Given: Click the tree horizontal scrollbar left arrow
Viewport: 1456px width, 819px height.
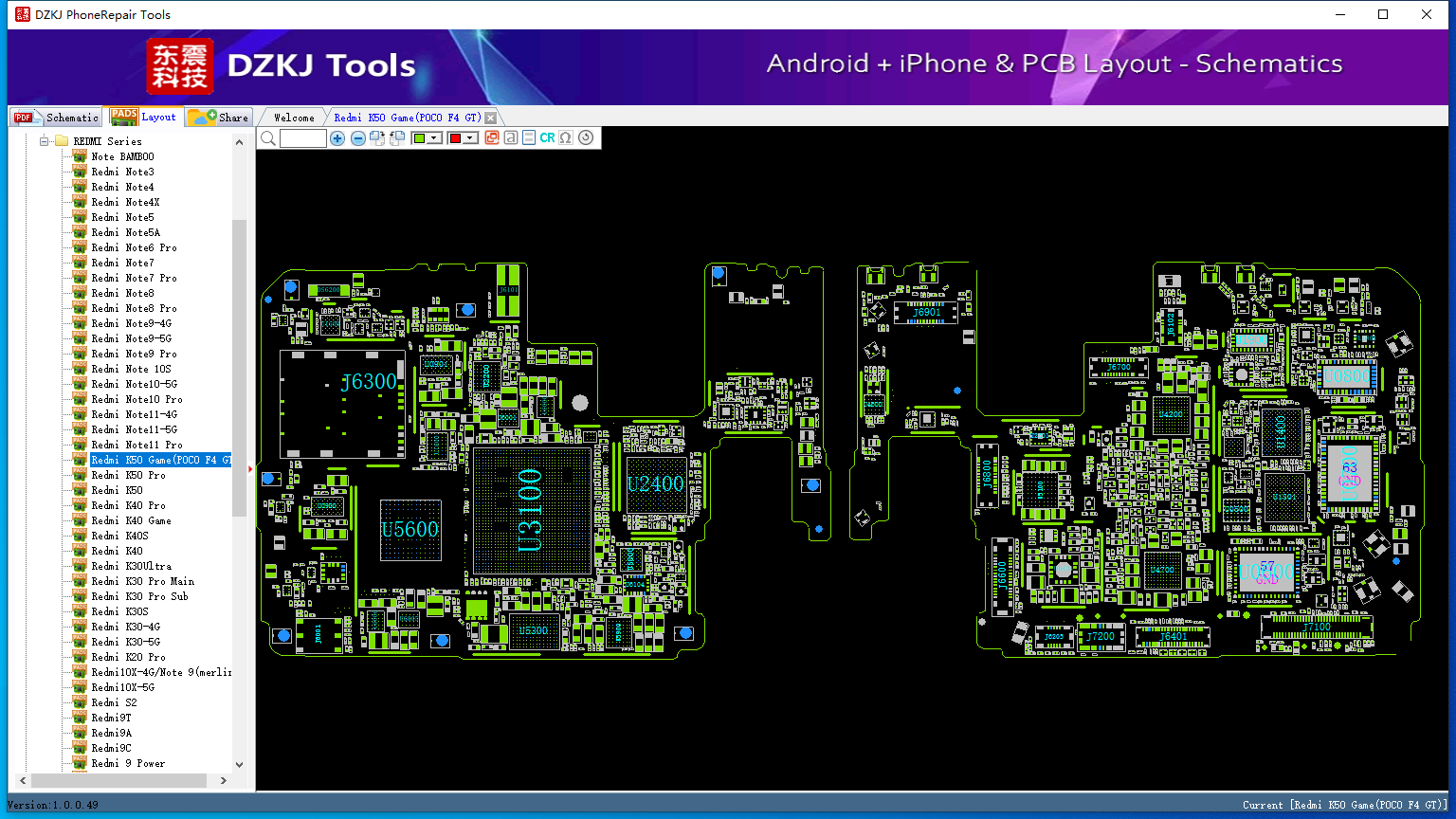Looking at the screenshot, I should click(23, 780).
